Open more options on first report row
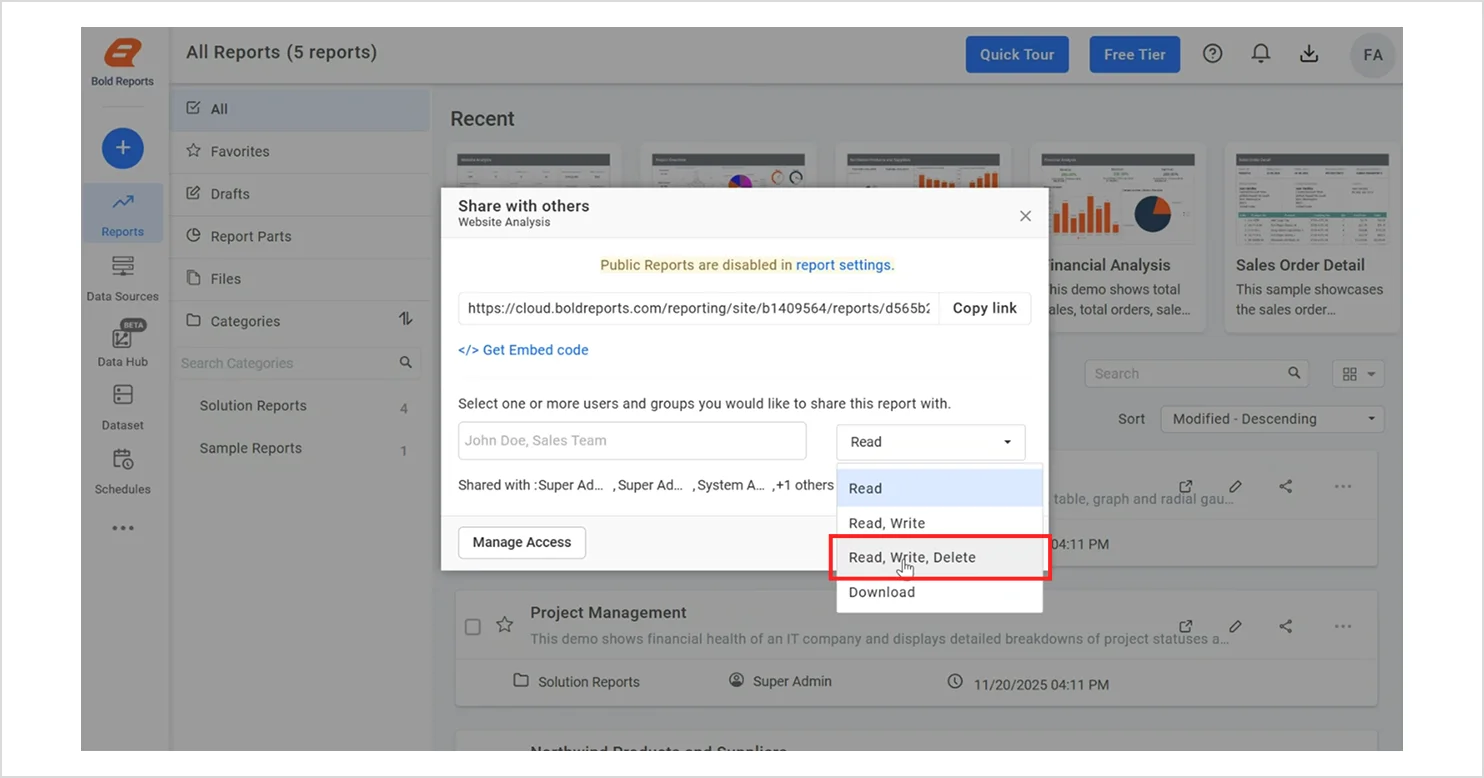The image size is (1484, 778). tap(1343, 486)
